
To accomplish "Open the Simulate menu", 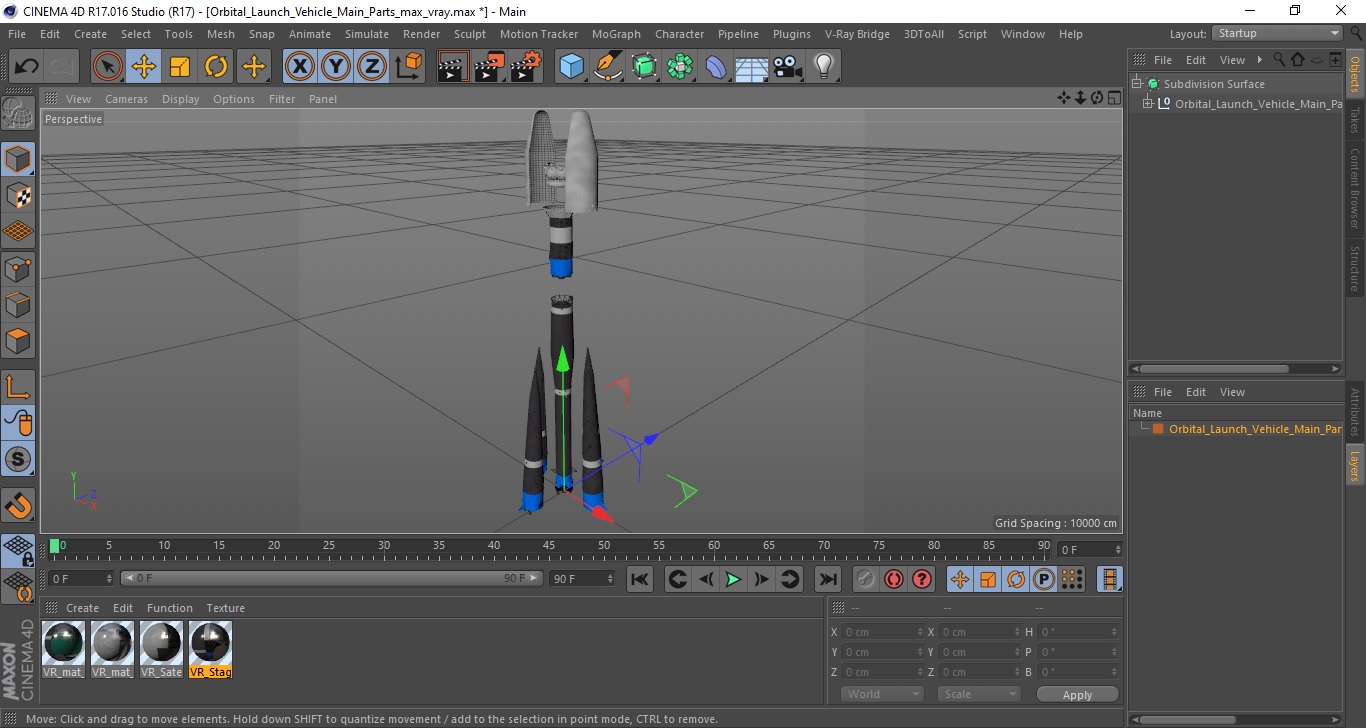I will coord(367,34).
